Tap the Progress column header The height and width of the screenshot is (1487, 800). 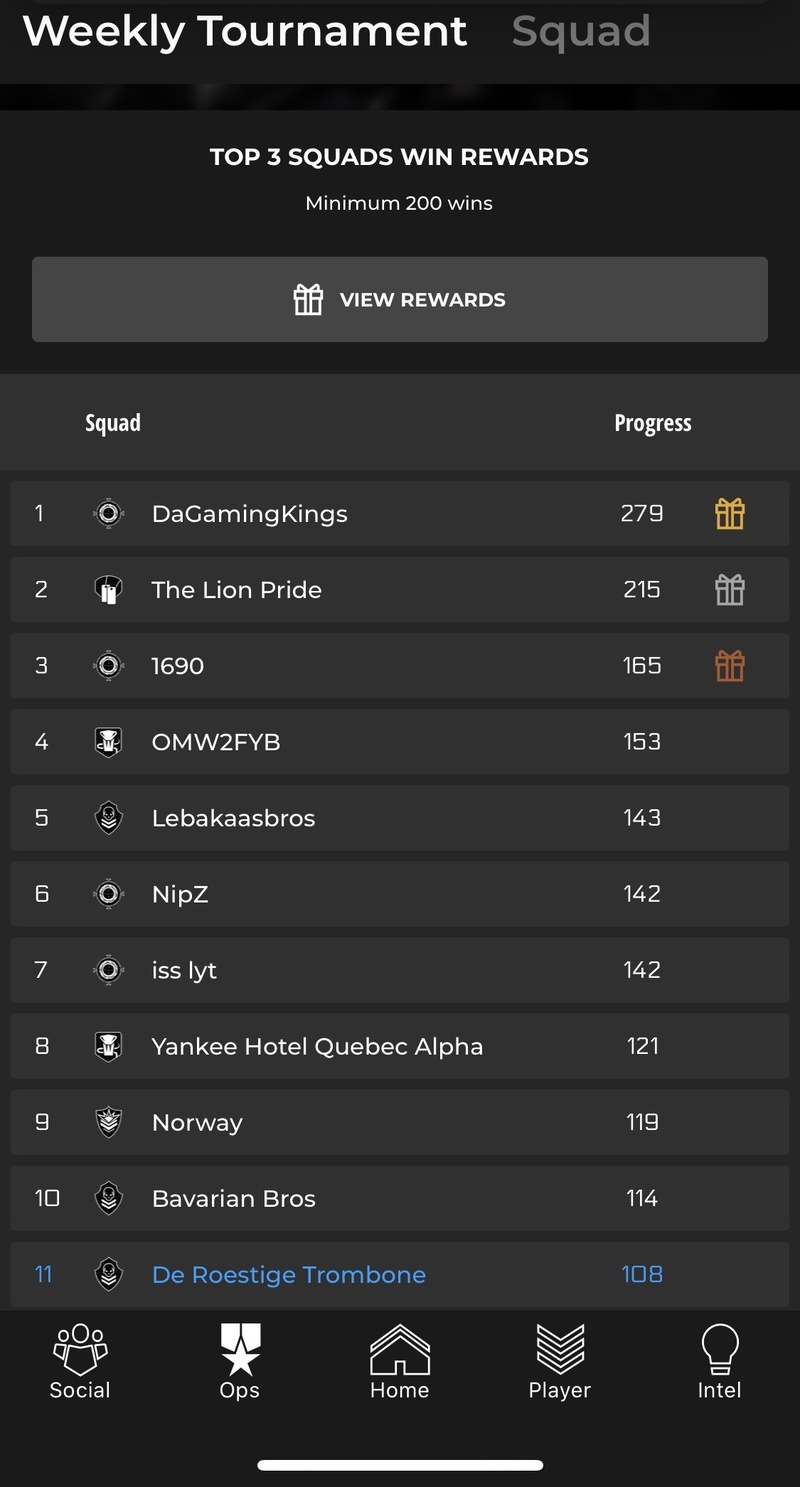tap(653, 423)
